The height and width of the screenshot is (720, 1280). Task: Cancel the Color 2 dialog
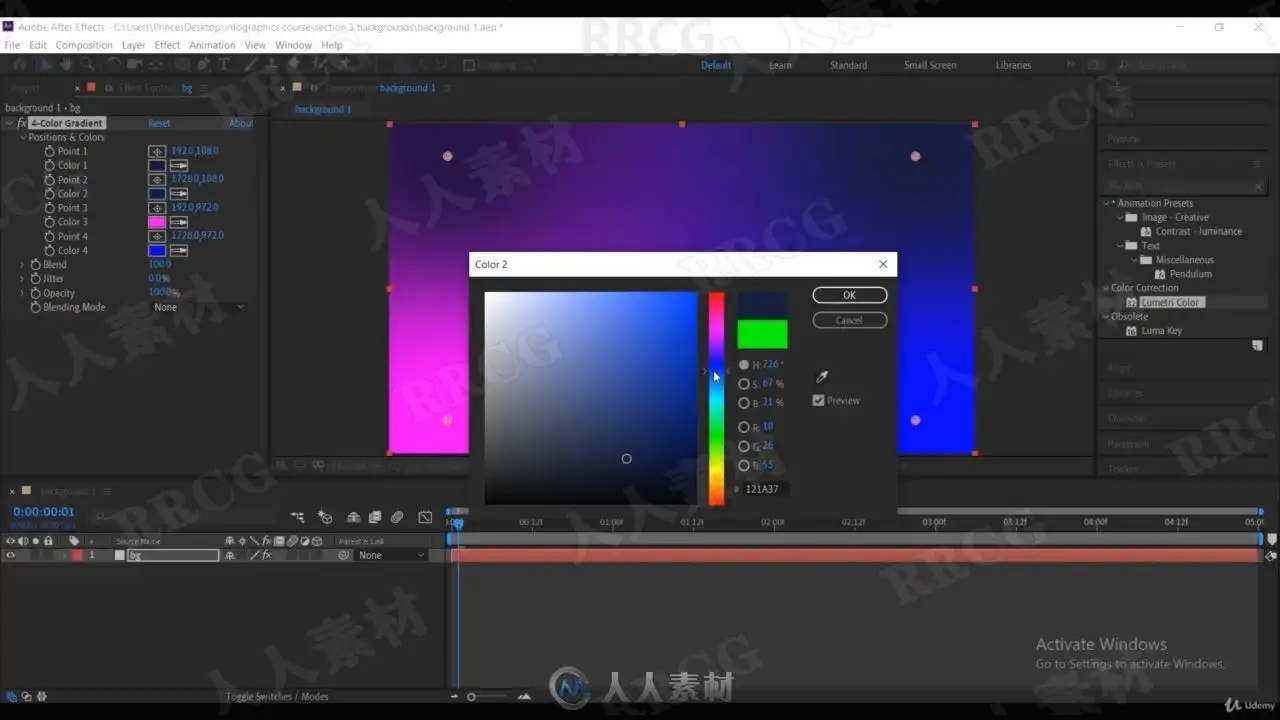(x=849, y=320)
